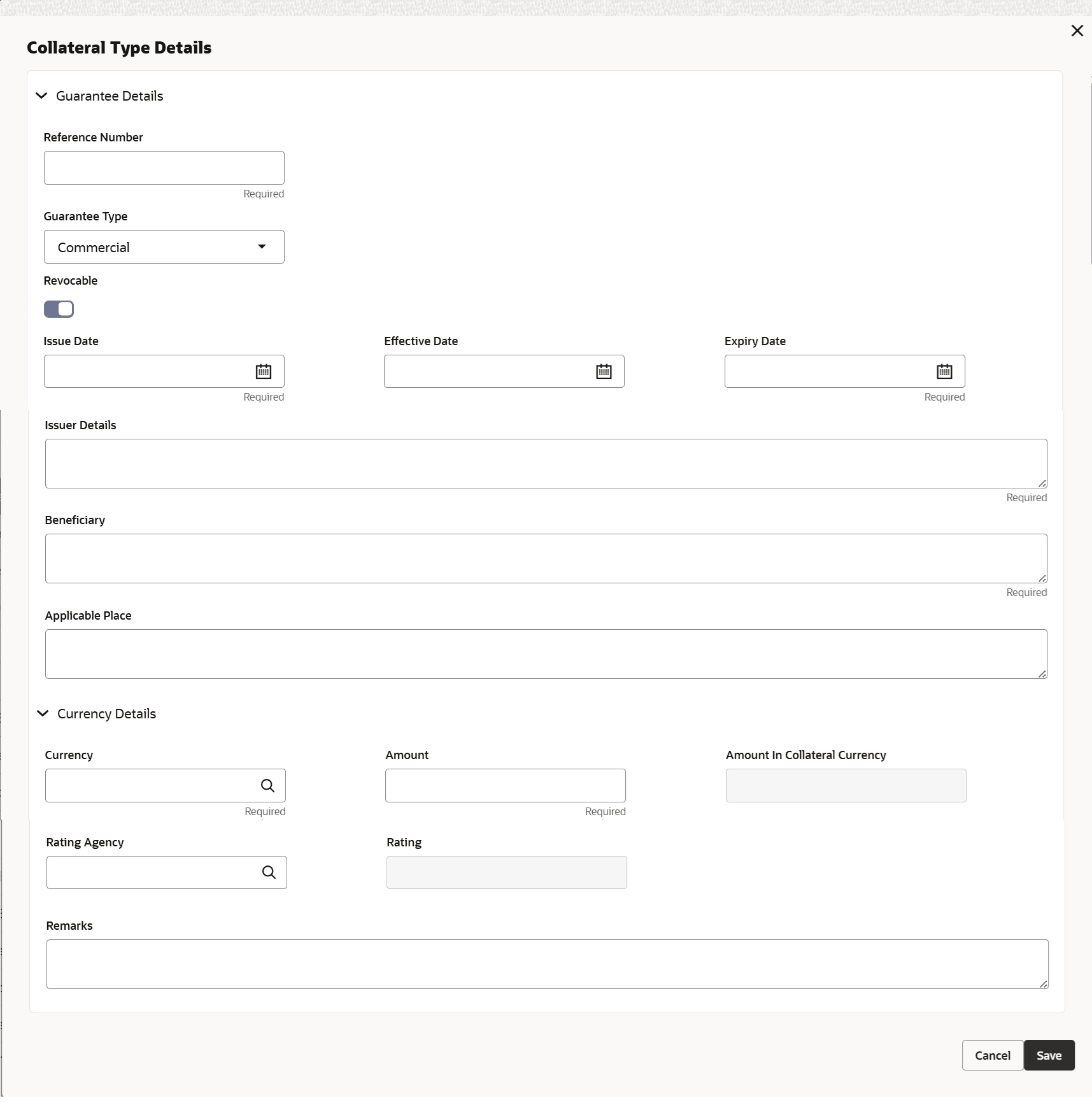Click the Currency input field
Image resolution: width=1092 pixels, height=1103 pixels.
pos(151,786)
